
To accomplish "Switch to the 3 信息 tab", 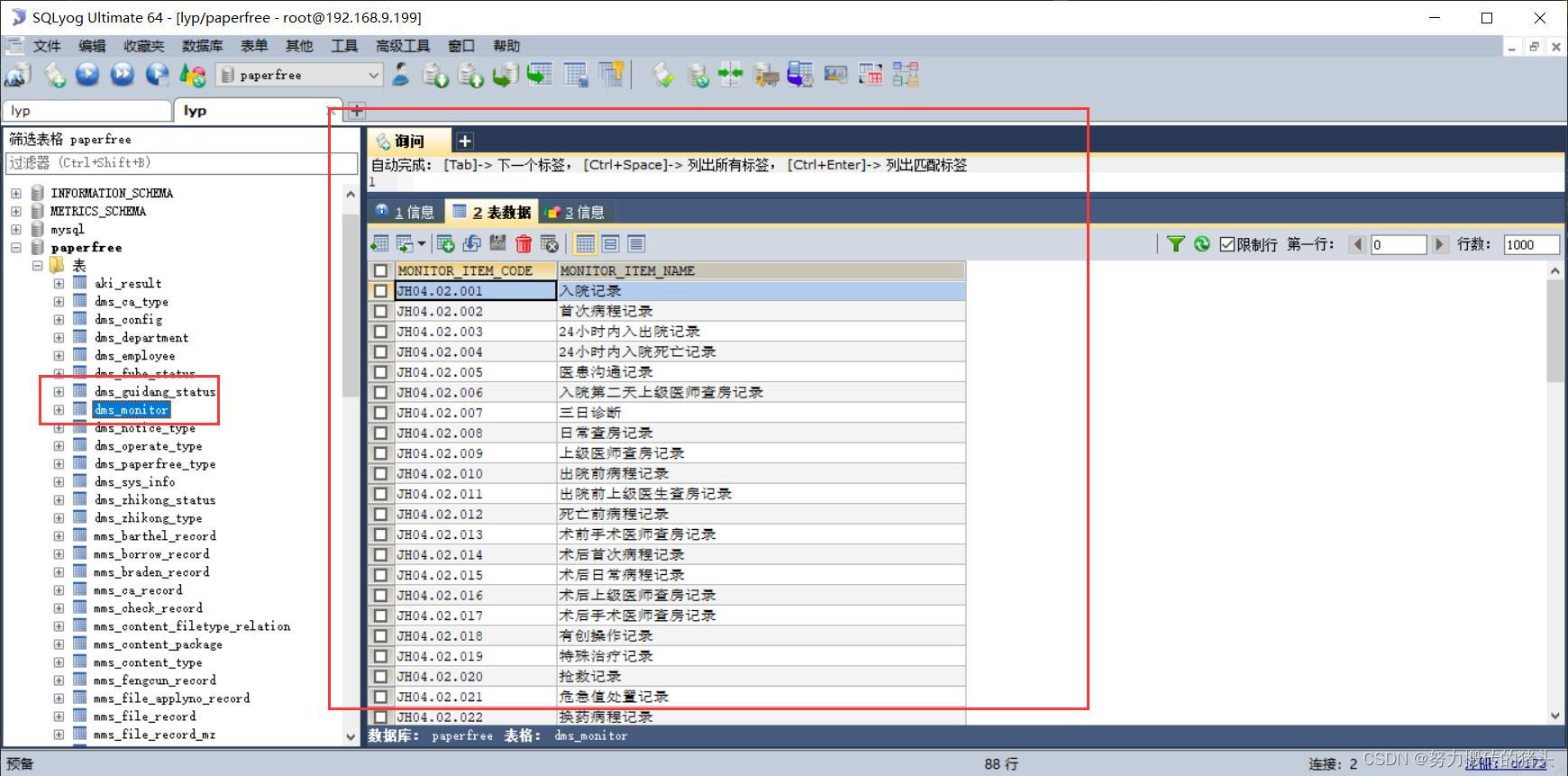I will [575, 212].
